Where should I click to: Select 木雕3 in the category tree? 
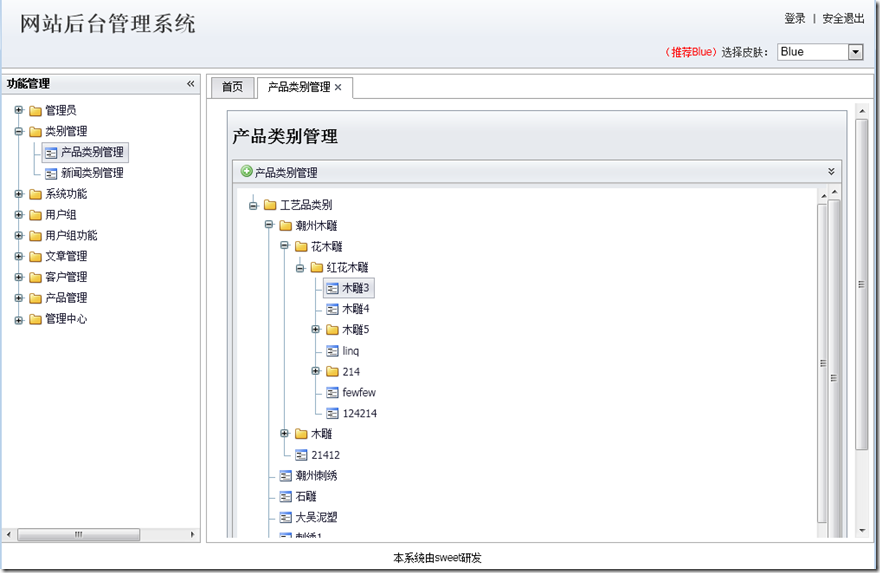pos(349,288)
